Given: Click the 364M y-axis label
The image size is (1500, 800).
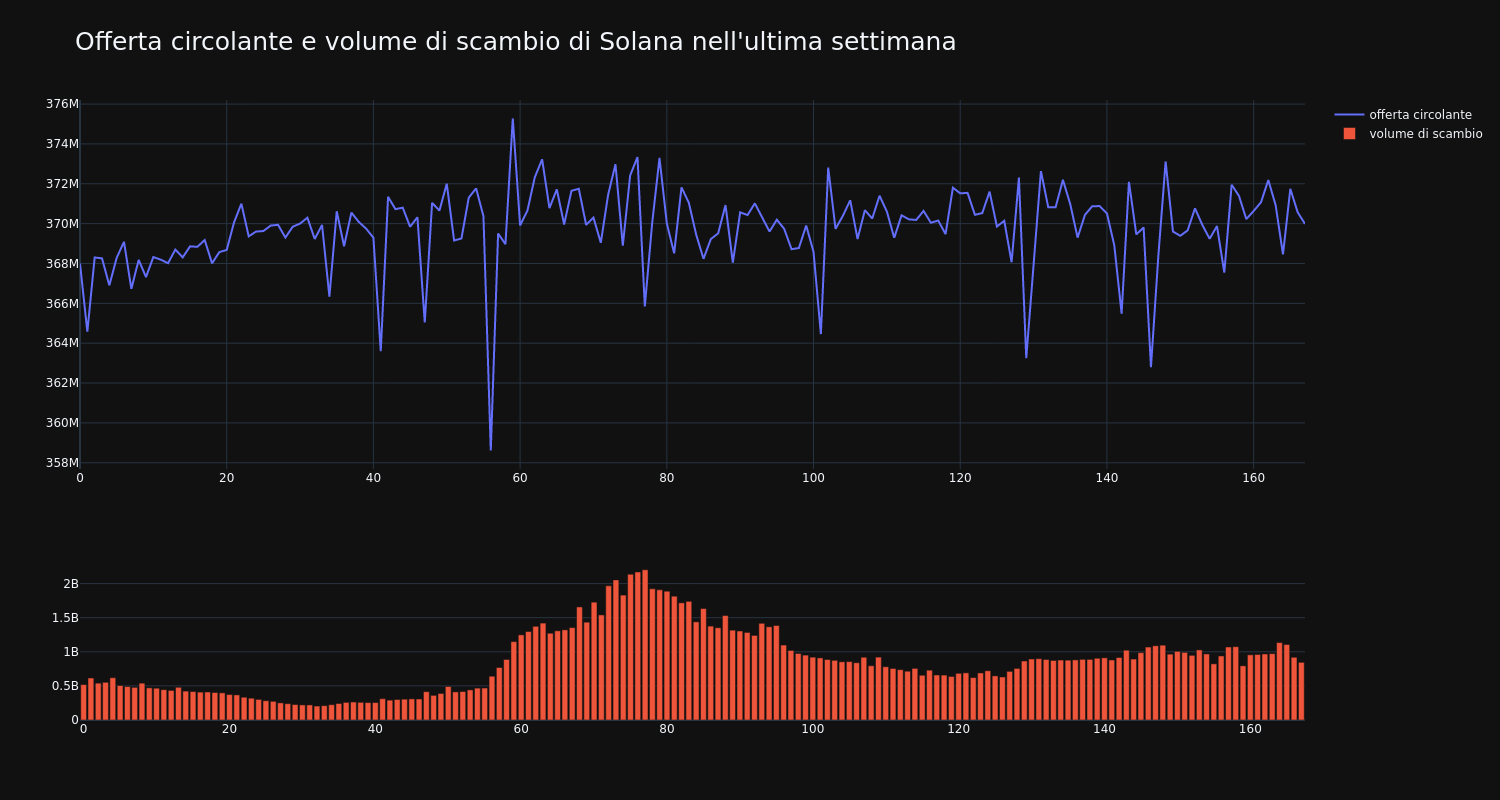Looking at the screenshot, I should click(x=62, y=343).
